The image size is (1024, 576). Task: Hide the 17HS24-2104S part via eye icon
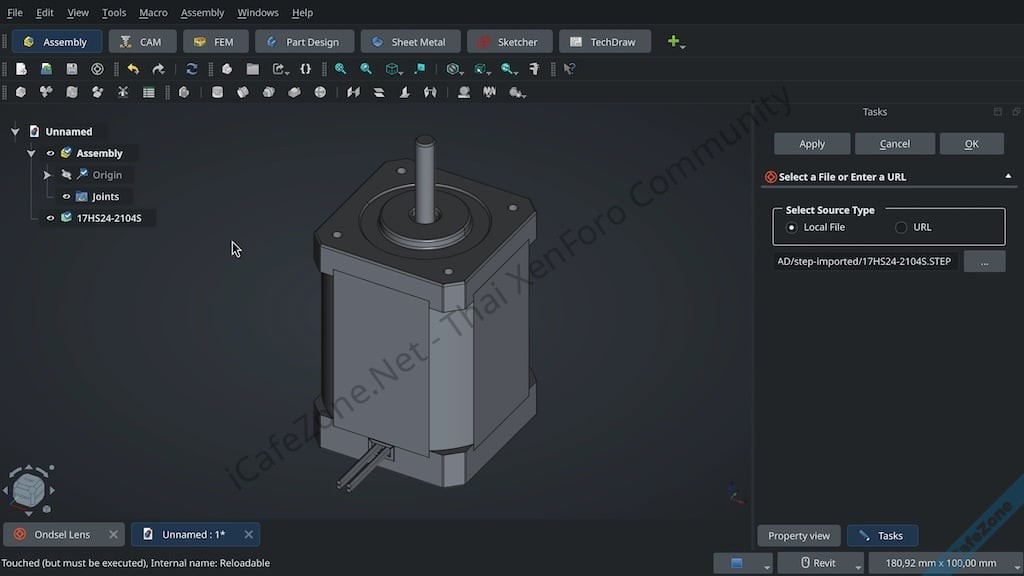click(x=51, y=218)
